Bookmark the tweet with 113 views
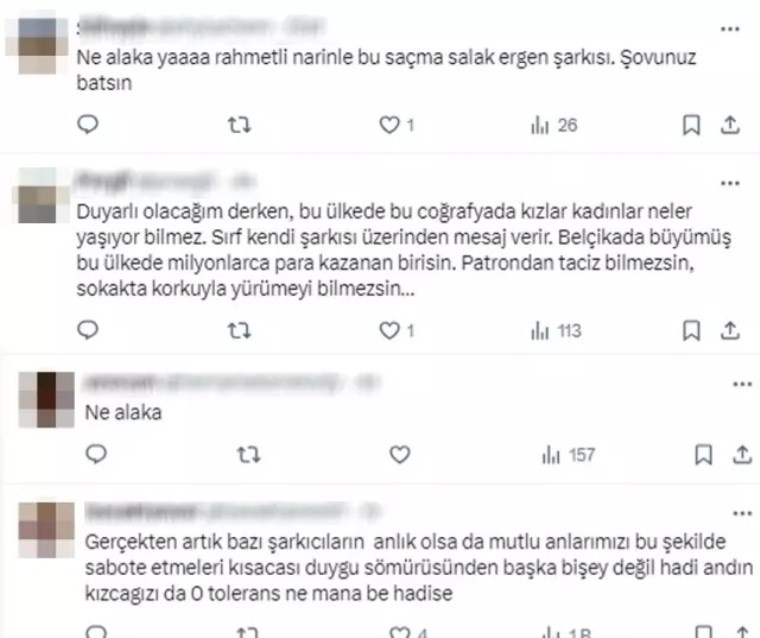Viewport: 760px width, 638px height. point(691,331)
